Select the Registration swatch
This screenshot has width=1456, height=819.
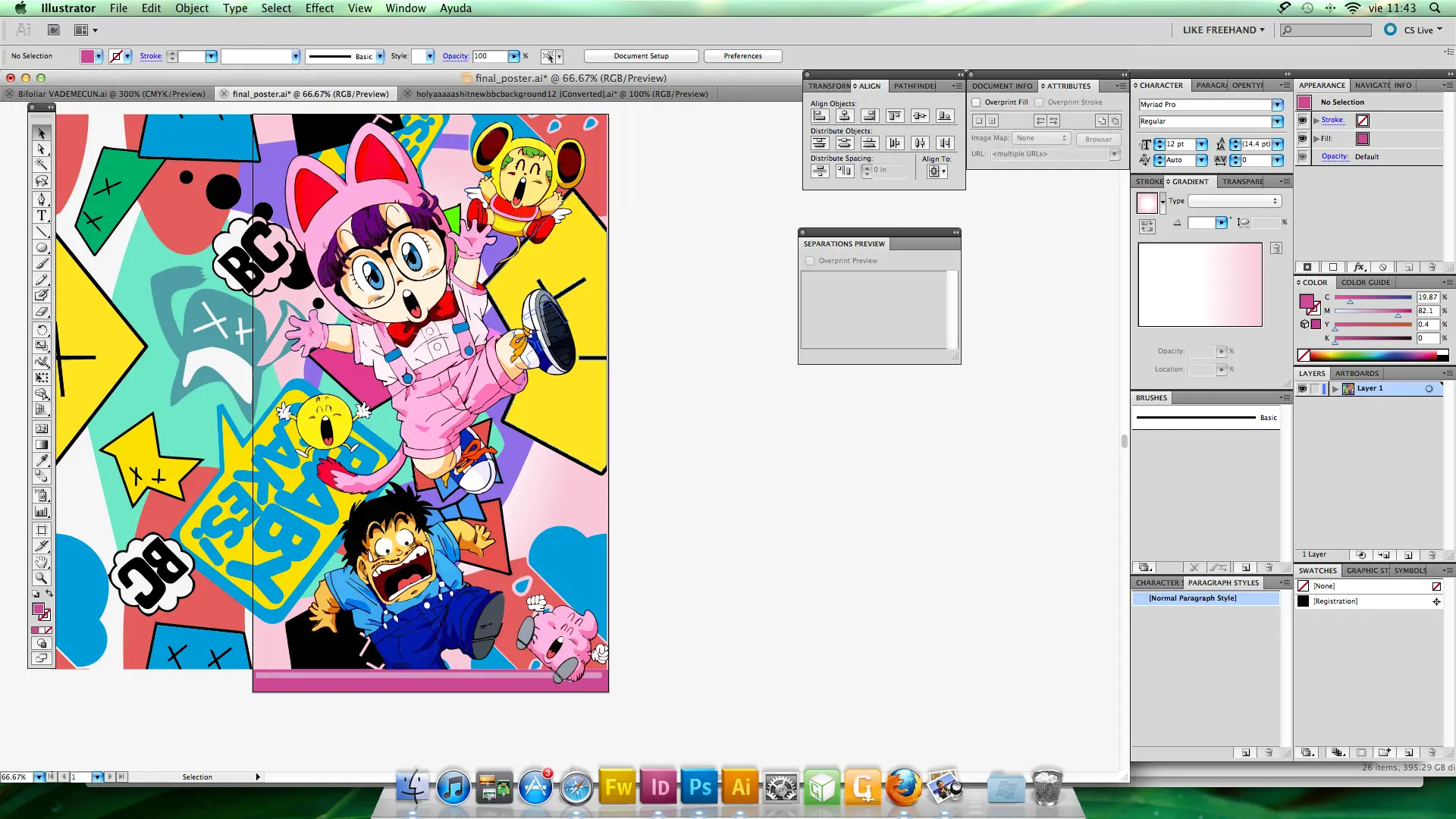[x=1371, y=601]
